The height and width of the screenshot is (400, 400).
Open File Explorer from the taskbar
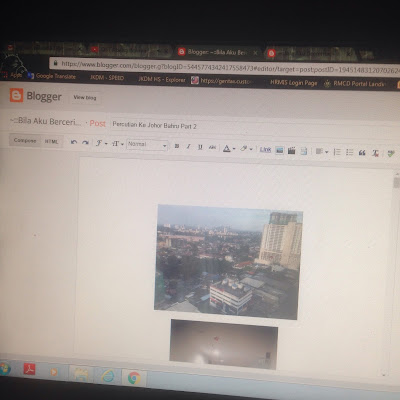(x=81, y=374)
